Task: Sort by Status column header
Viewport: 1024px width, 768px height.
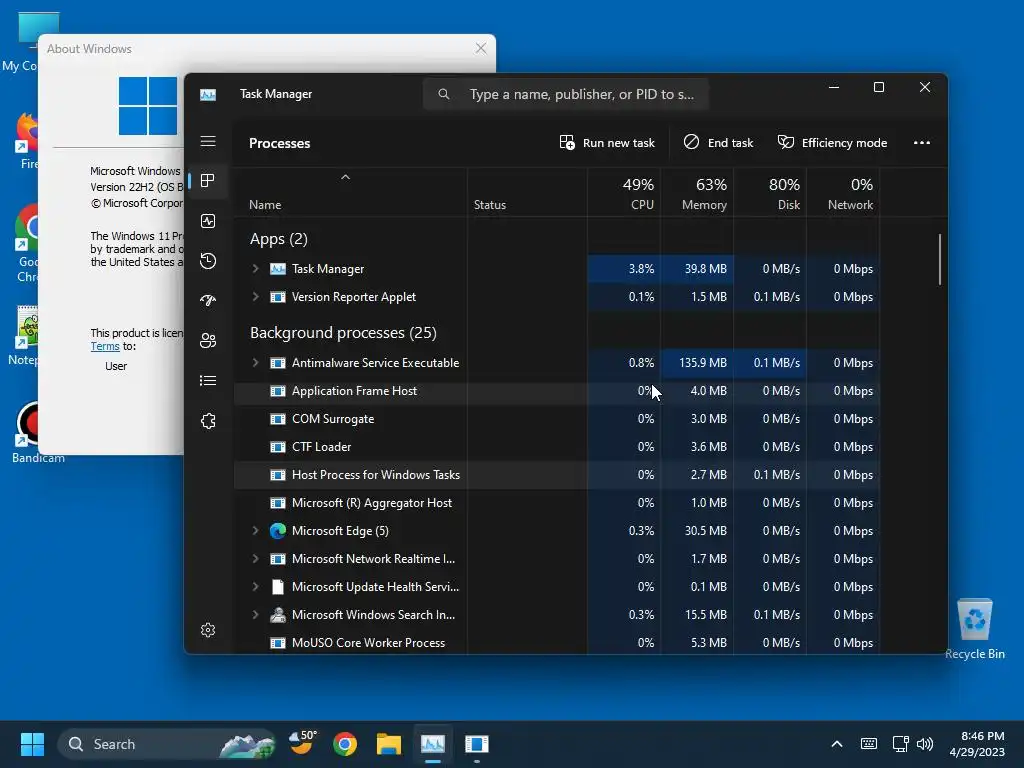Action: point(527,193)
